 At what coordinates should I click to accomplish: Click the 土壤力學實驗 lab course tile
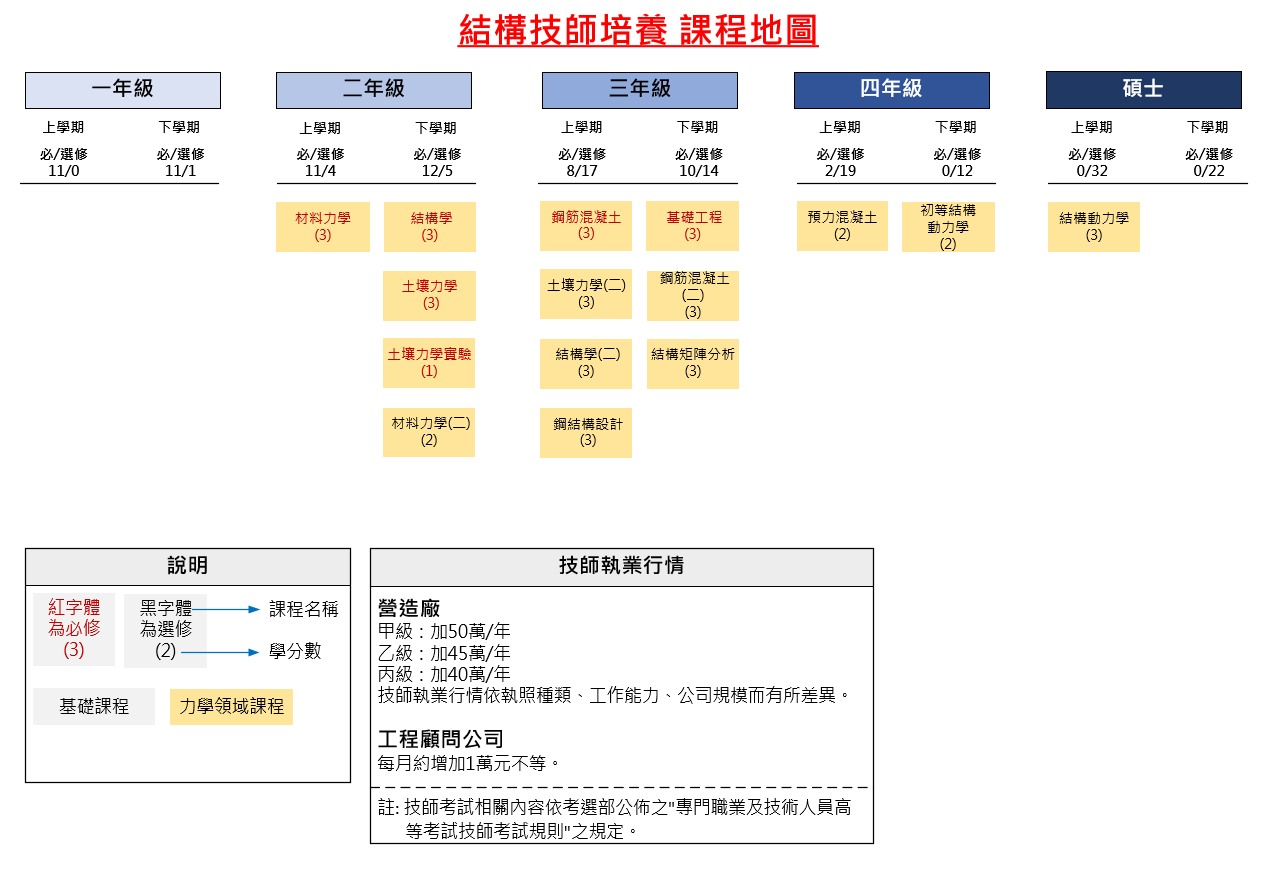429,363
